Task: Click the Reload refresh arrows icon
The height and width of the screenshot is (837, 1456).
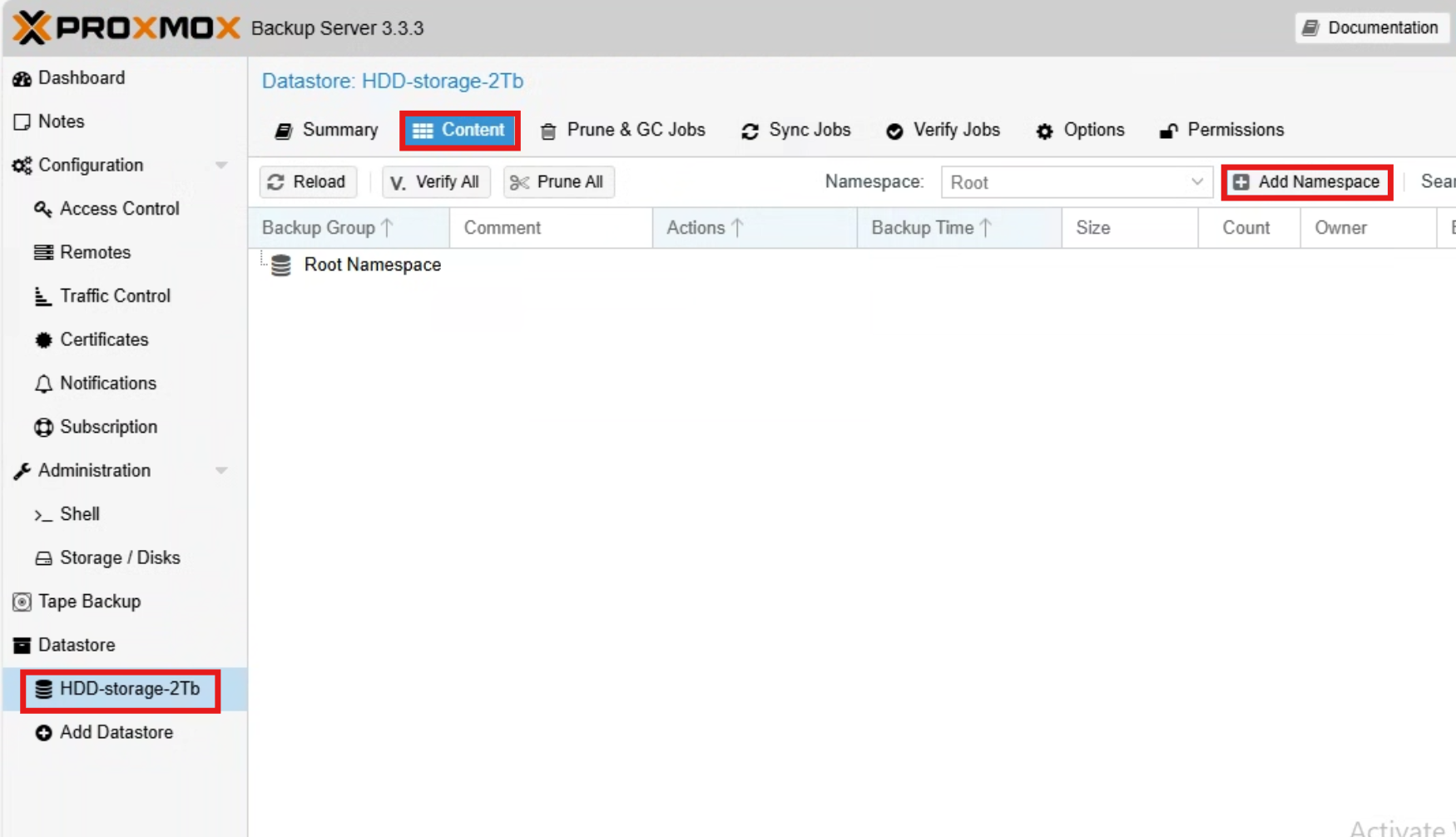Action: (x=276, y=182)
